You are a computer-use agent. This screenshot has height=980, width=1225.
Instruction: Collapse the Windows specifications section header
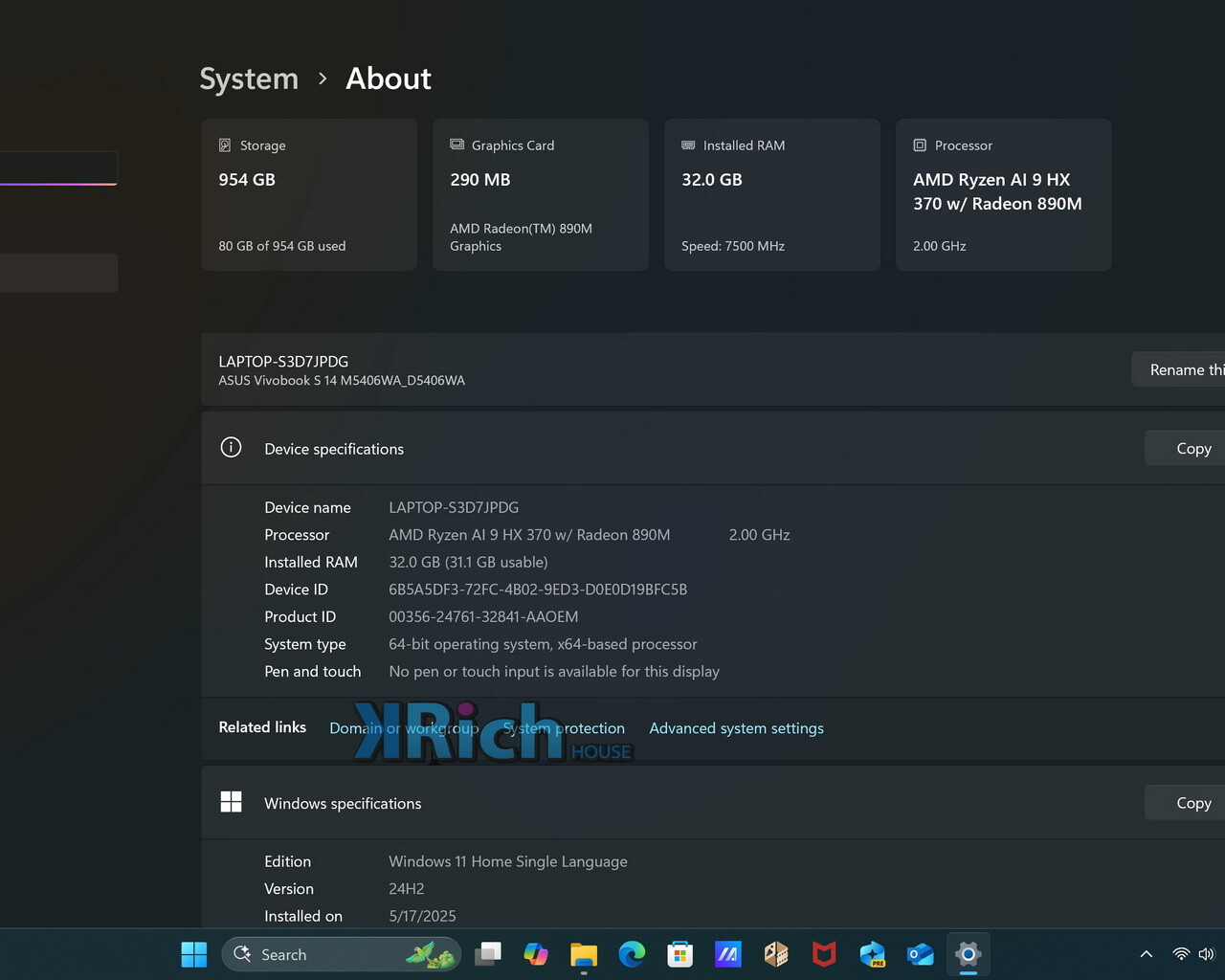(713, 803)
